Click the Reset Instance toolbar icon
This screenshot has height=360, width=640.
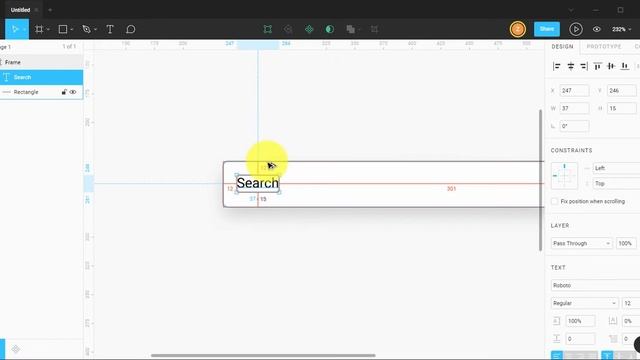288,29
